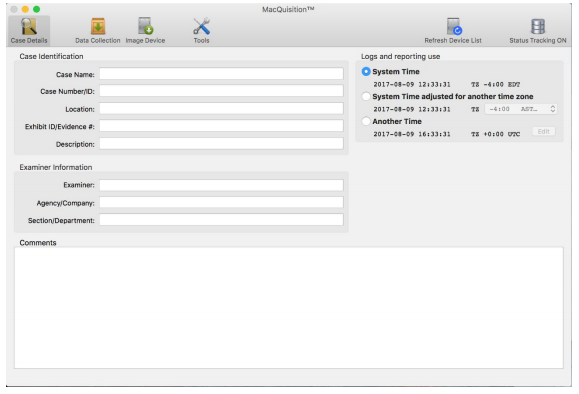Click the 'TZ +0:00 UTC' text
The image size is (579, 394).
[x=496, y=134]
